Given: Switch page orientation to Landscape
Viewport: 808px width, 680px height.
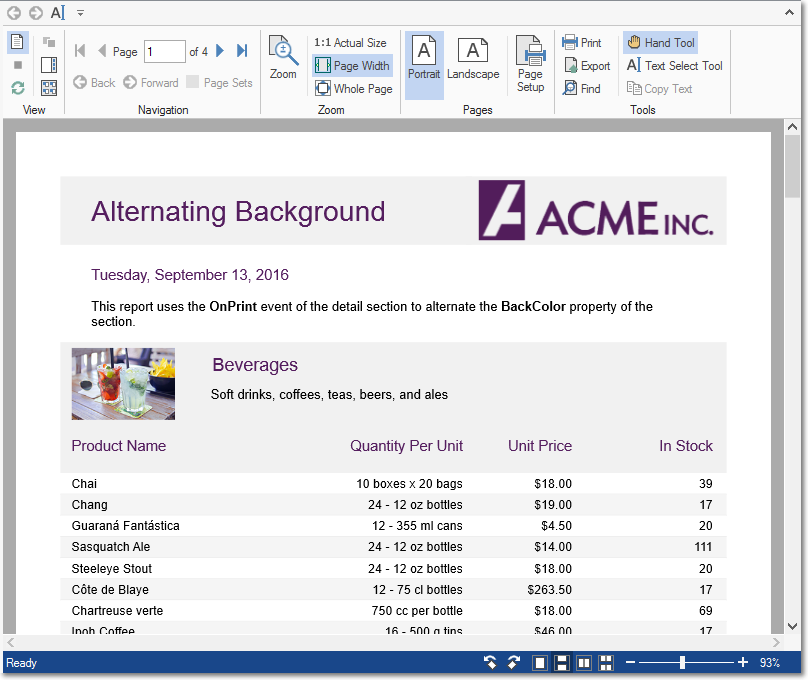Looking at the screenshot, I should pyautogui.click(x=473, y=60).
